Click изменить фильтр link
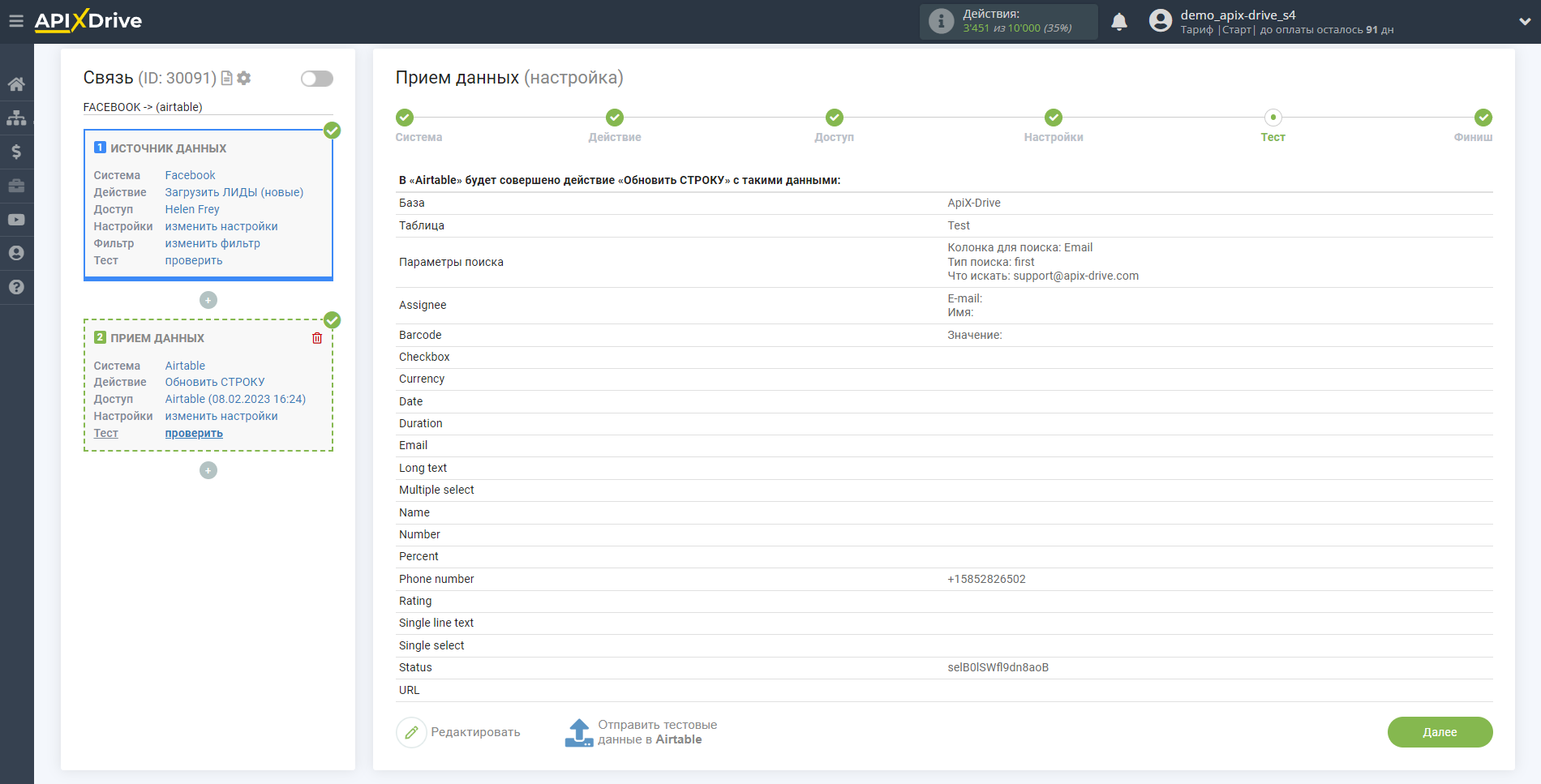The width and height of the screenshot is (1541, 784). point(212,243)
